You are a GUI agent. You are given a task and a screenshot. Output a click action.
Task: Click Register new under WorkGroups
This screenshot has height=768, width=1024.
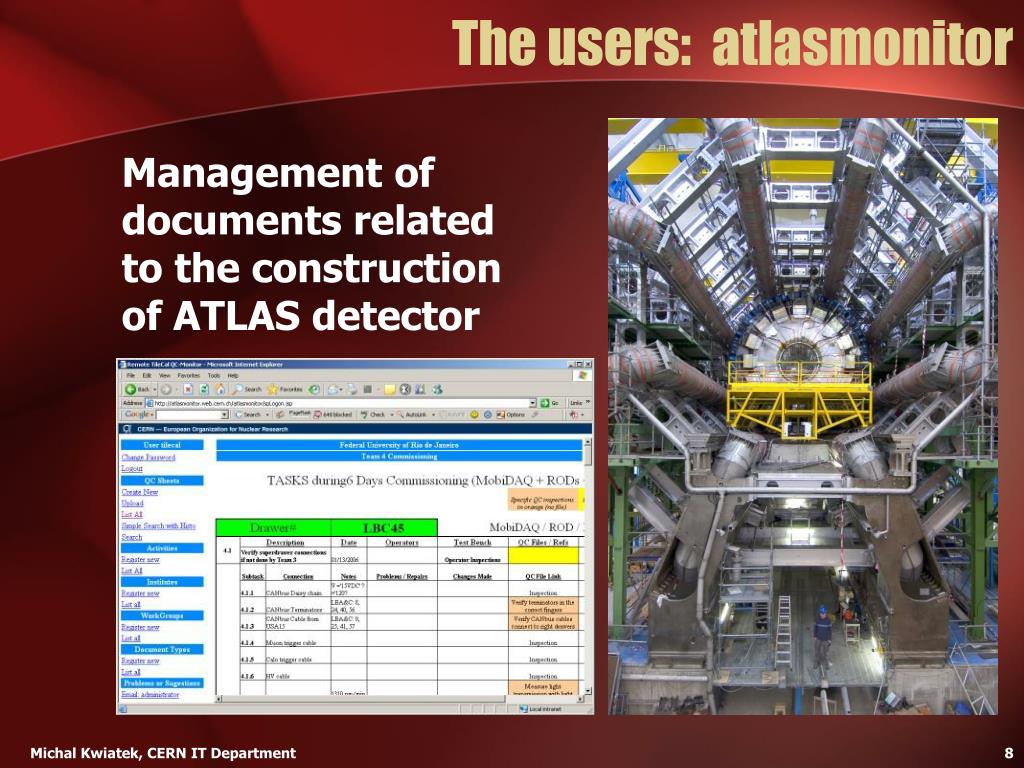coord(140,627)
